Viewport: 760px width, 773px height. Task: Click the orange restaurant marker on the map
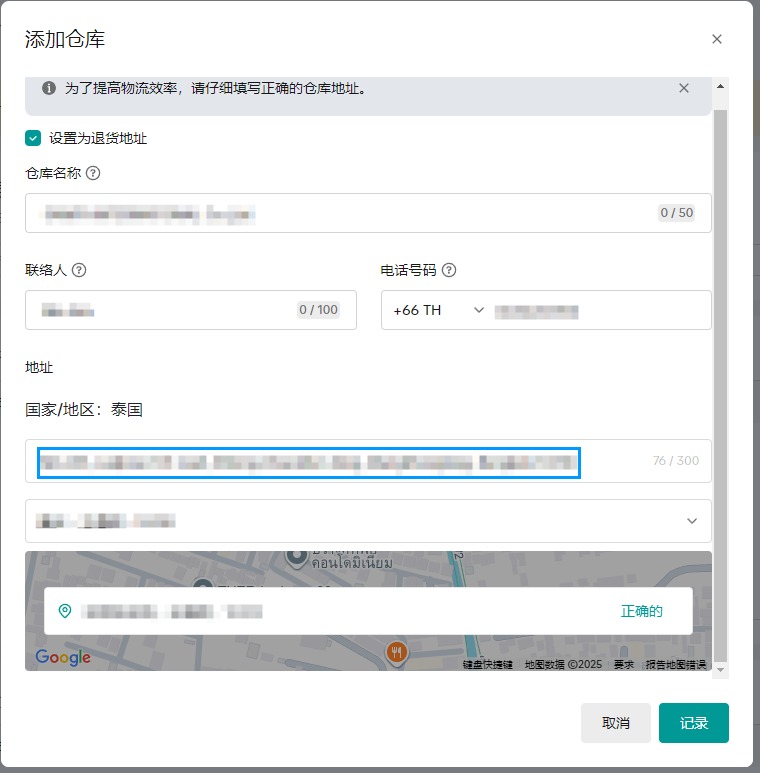[397, 653]
